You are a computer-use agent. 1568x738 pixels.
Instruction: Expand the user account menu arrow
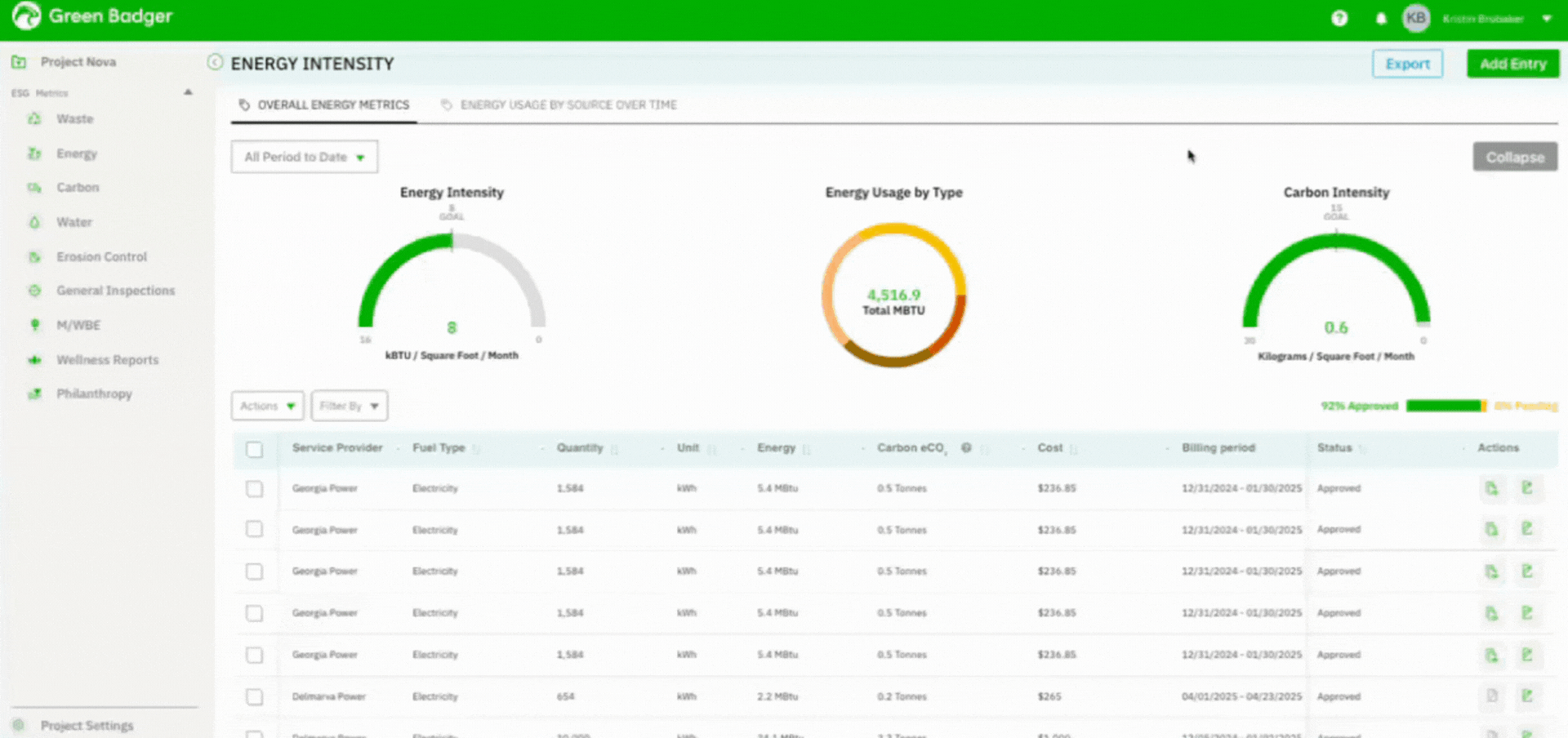click(x=1546, y=19)
